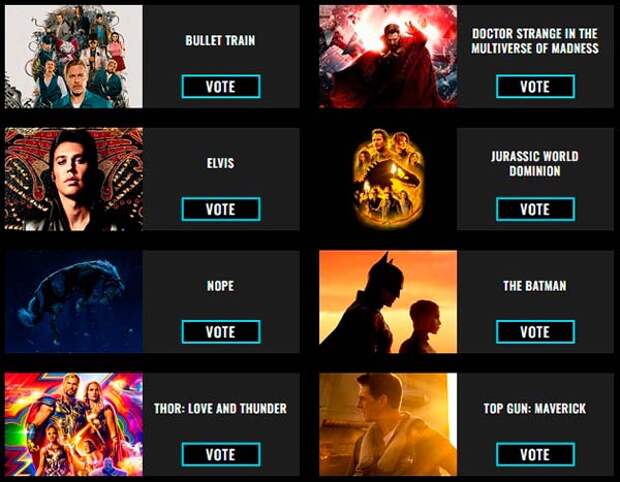Open the Thor: Love and Thunder poster
This screenshot has width=620, height=482.
pos(74,424)
